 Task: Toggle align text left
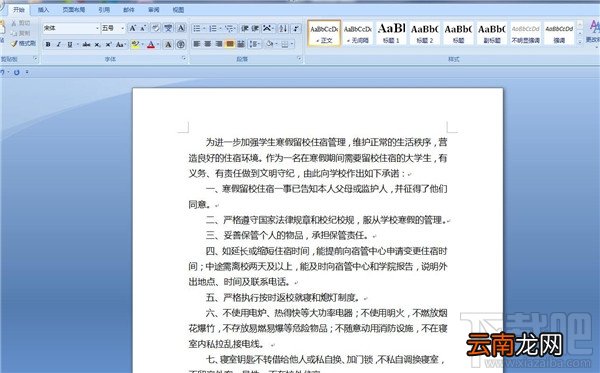tap(197, 44)
